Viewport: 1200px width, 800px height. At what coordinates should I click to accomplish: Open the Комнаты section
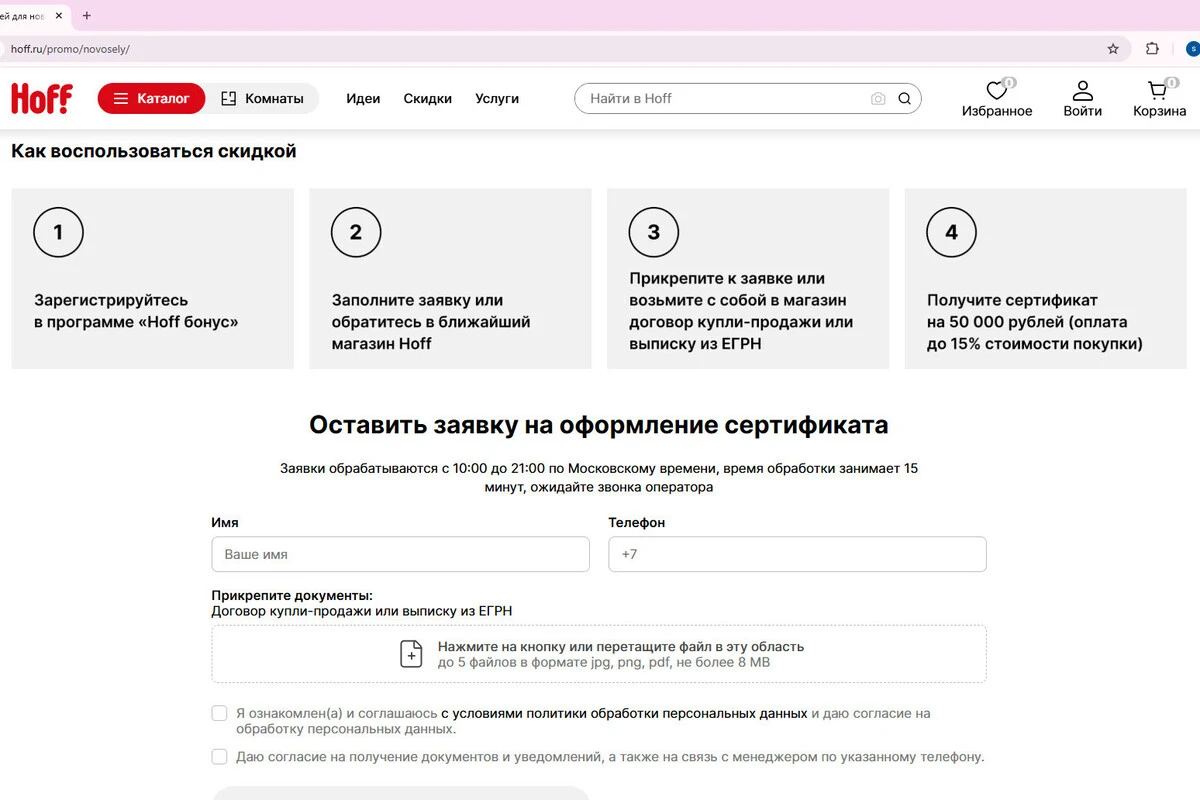click(262, 98)
